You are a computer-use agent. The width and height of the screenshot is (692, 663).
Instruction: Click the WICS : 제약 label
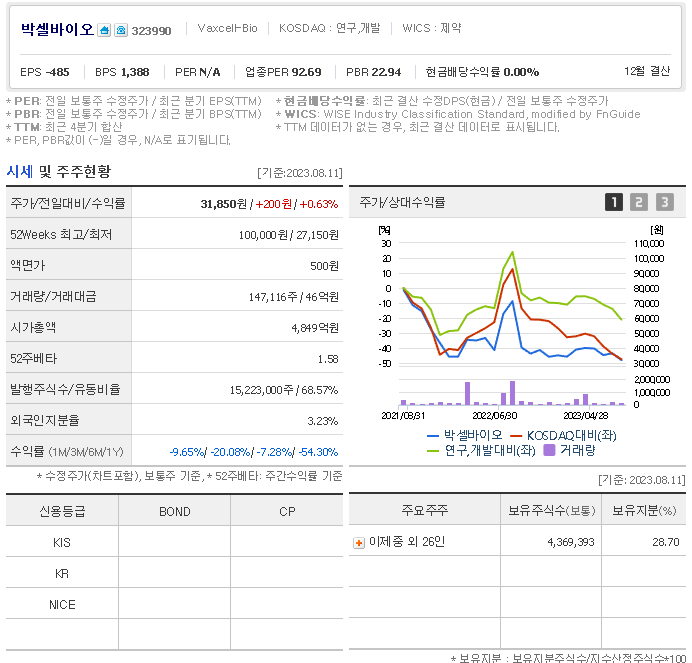click(432, 28)
